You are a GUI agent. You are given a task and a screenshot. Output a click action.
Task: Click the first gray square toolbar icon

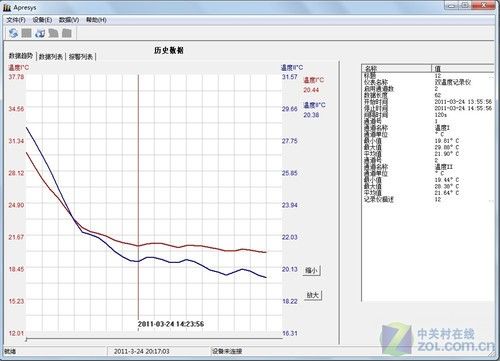[x=26, y=33]
